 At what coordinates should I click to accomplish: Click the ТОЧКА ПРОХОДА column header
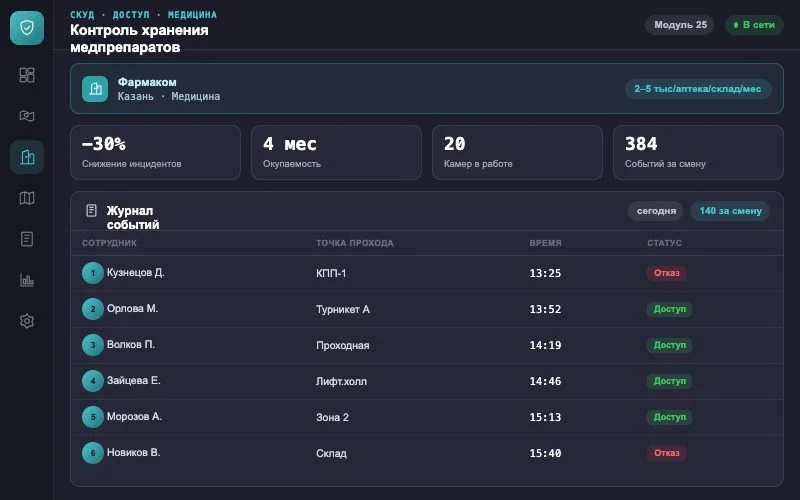coord(355,243)
